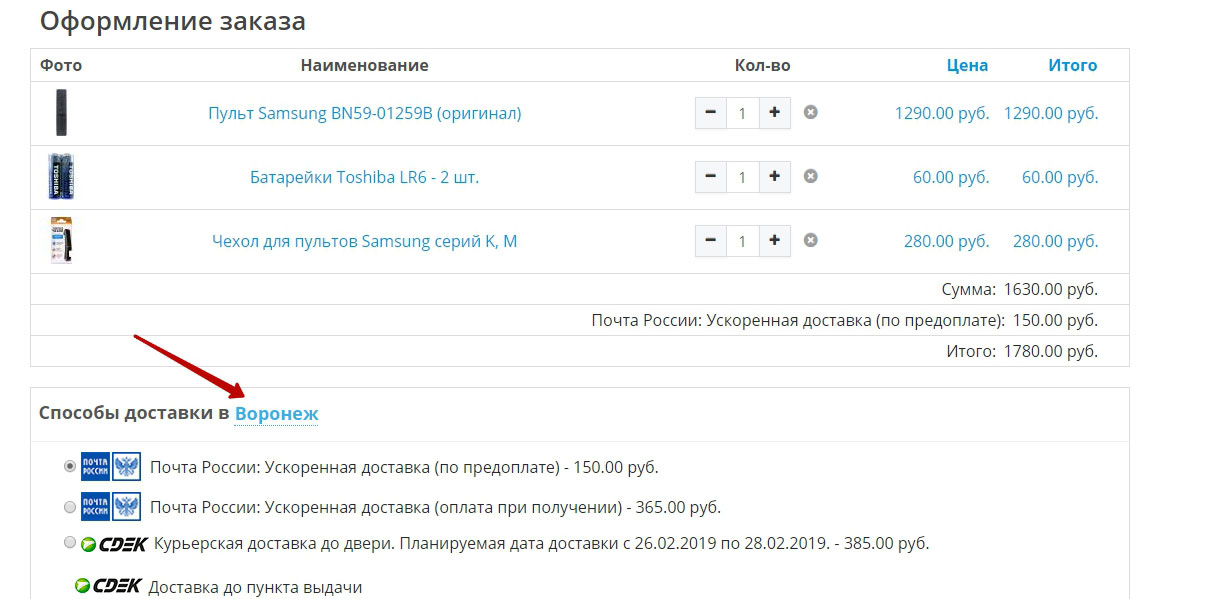This screenshot has width=1206, height=599.
Task: Click the 1290.00 руб. row total of the Samsung remote
Action: pyautogui.click(x=1051, y=113)
